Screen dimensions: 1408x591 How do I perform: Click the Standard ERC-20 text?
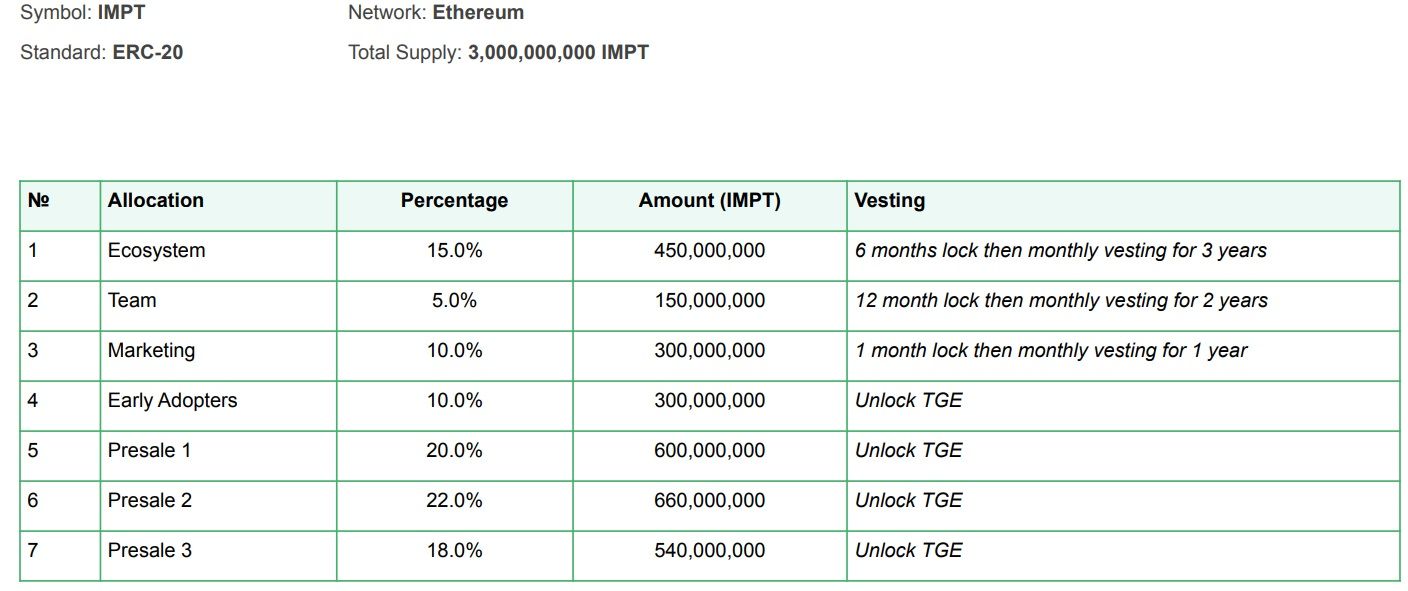pyautogui.click(x=101, y=52)
